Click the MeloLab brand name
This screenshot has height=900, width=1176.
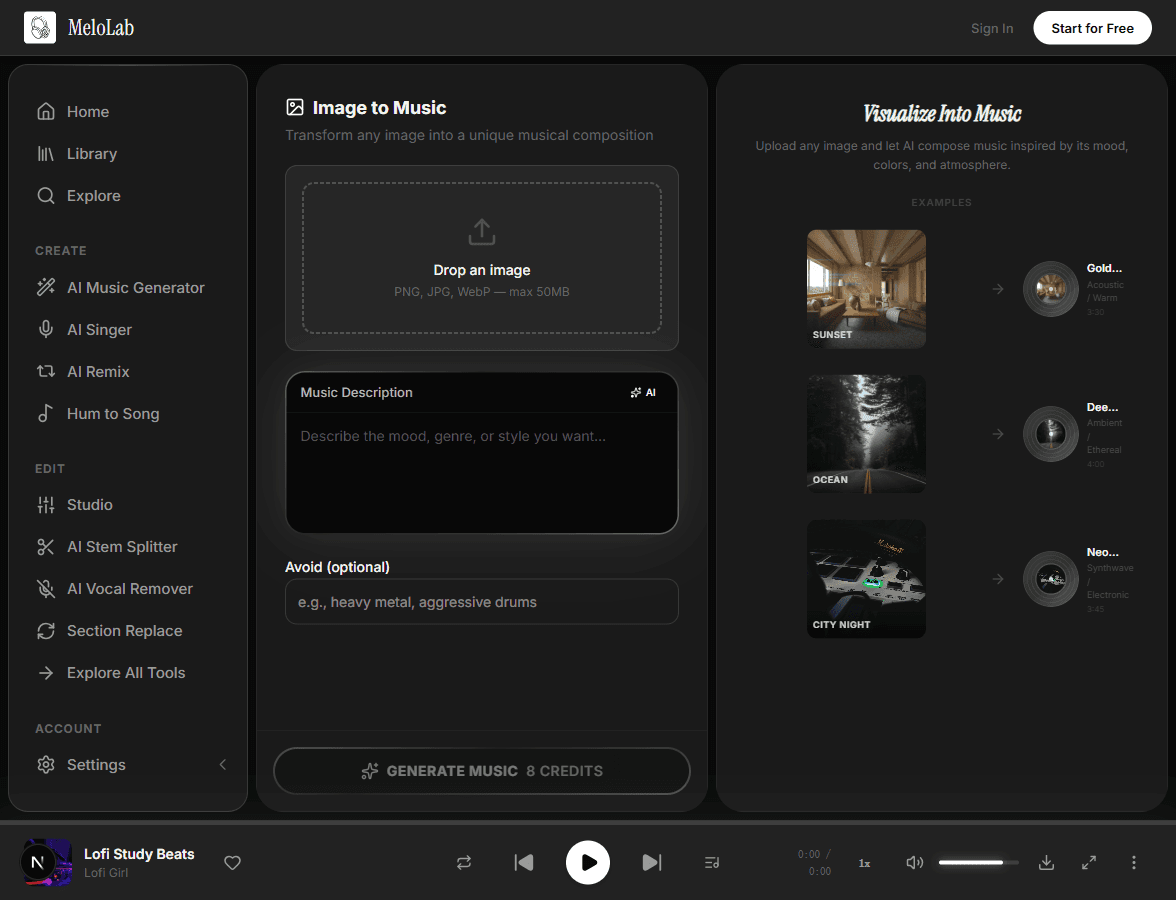pos(100,28)
